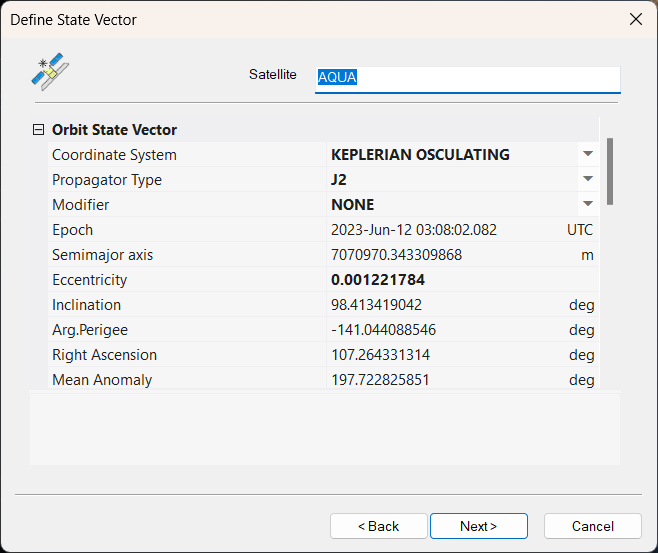Click the Right Ascension value 107.264331314

[x=381, y=355]
